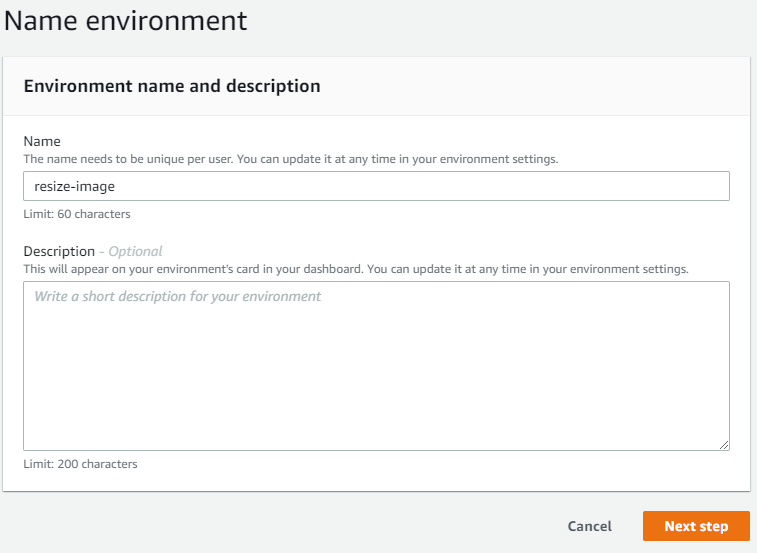Grab the Description textarea resize handle
This screenshot has width=757, height=553.
pos(724,445)
